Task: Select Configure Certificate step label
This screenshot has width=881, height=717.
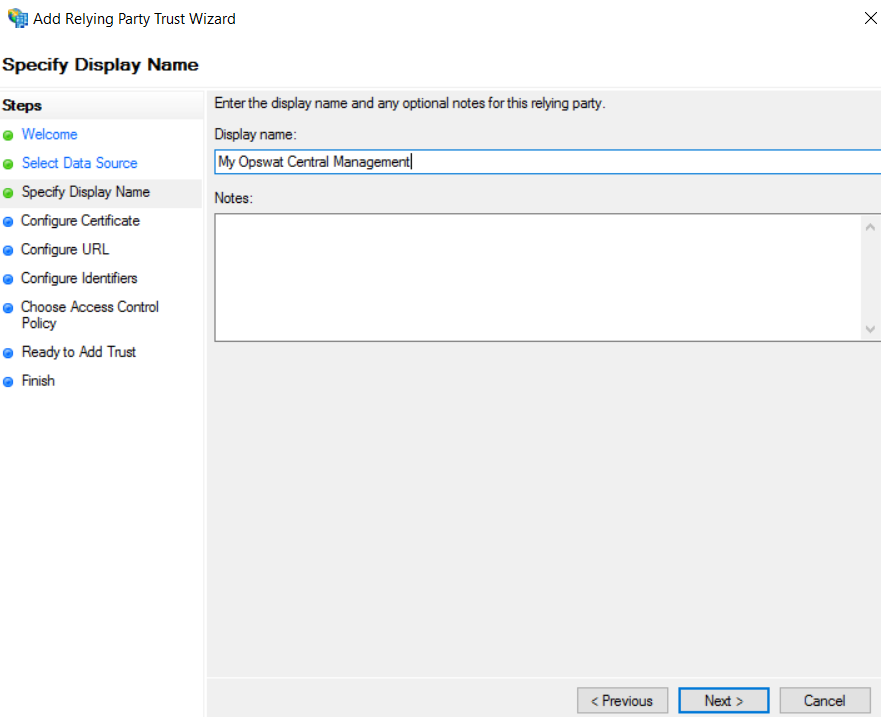Action: (x=80, y=221)
